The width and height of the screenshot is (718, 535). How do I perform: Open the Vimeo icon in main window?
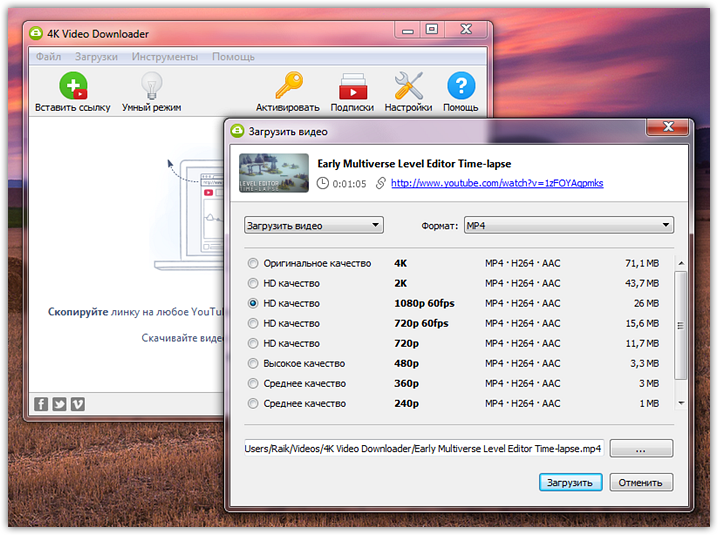click(77, 404)
